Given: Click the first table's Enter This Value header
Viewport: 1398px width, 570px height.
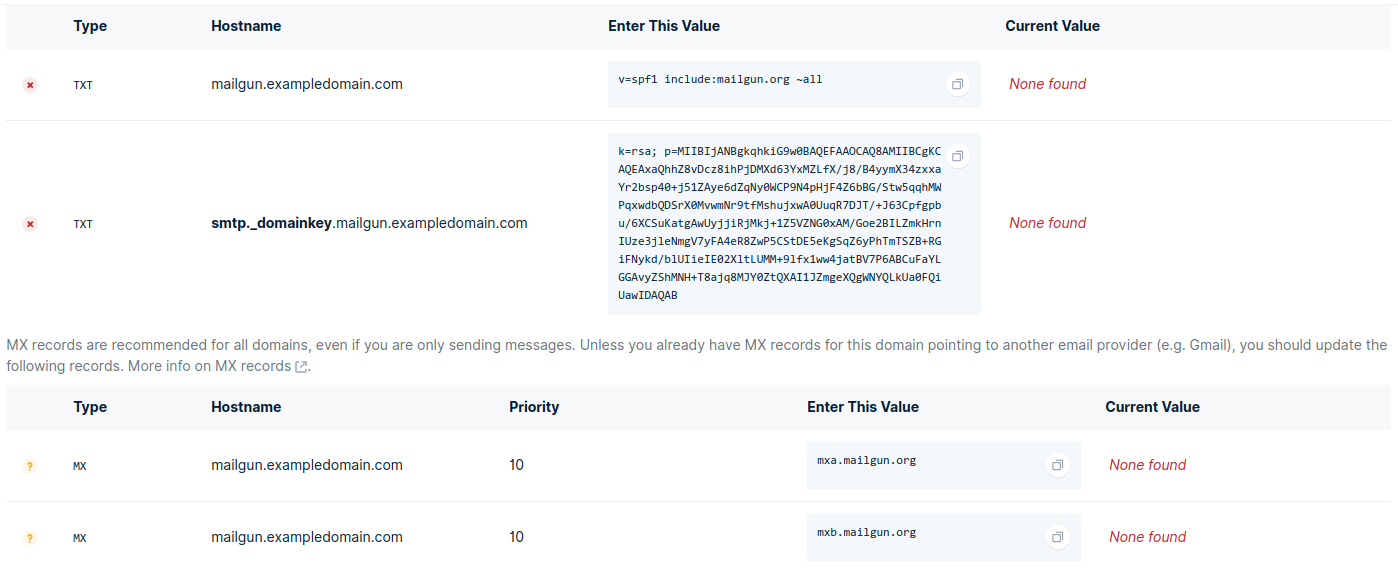Looking at the screenshot, I should click(x=664, y=26).
